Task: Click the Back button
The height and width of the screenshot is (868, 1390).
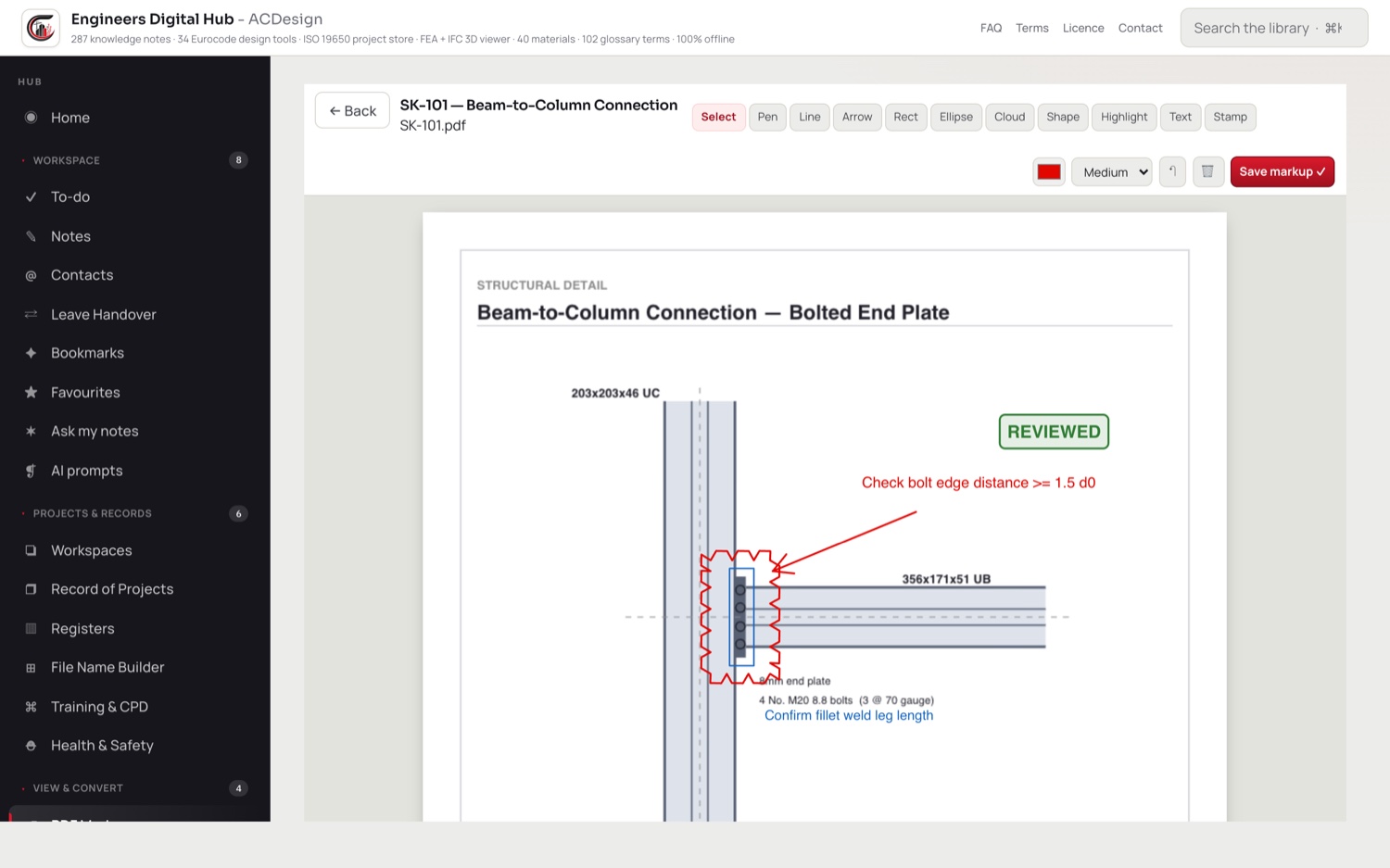Action: pos(352,110)
